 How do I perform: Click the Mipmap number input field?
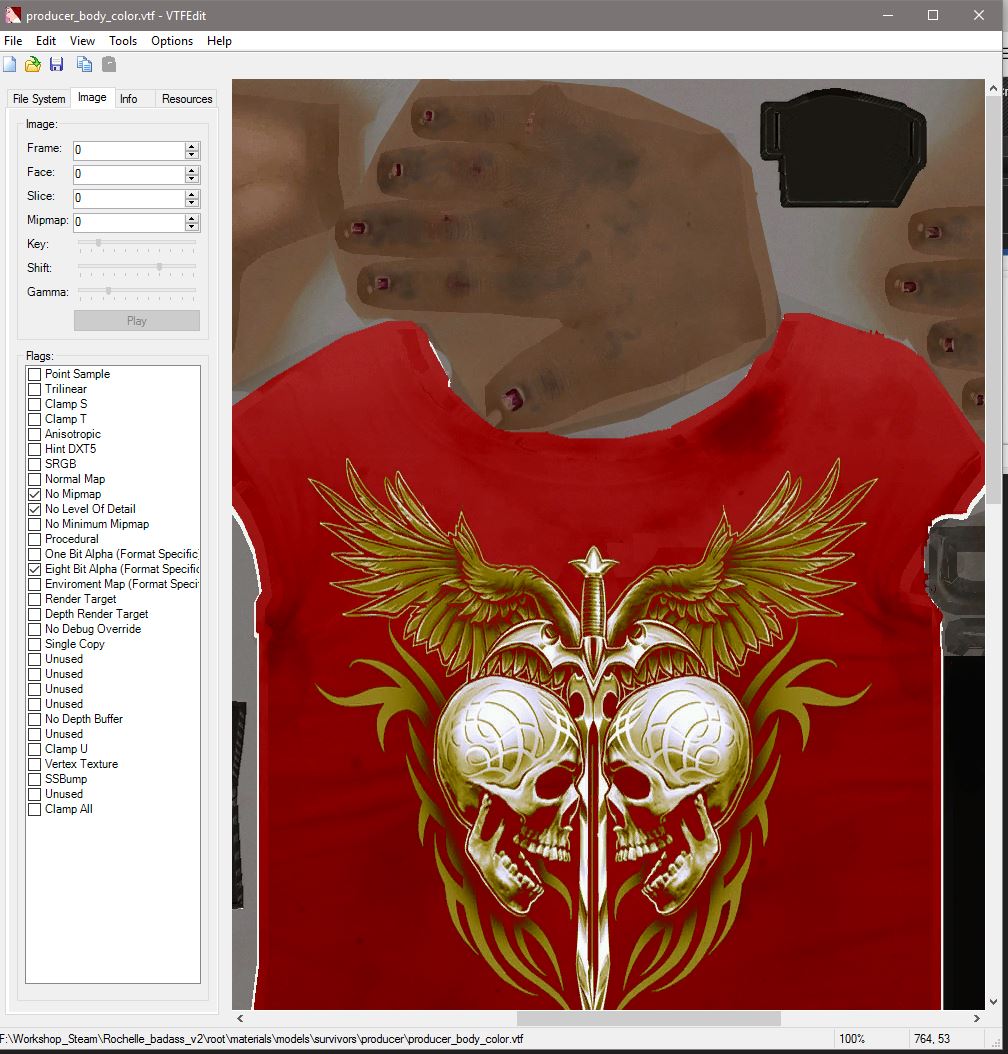128,222
